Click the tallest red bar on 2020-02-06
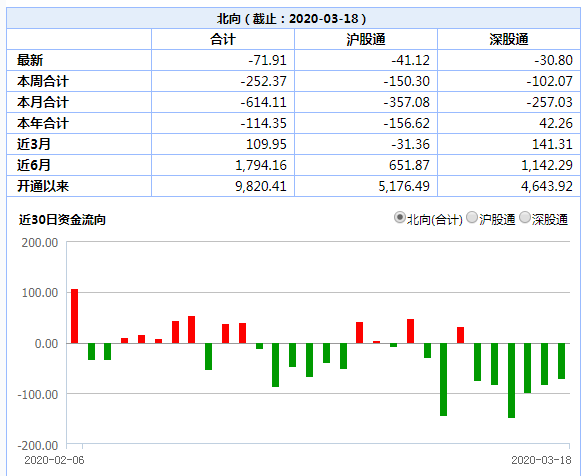Viewport: 585px width, 476px height. click(x=75, y=316)
